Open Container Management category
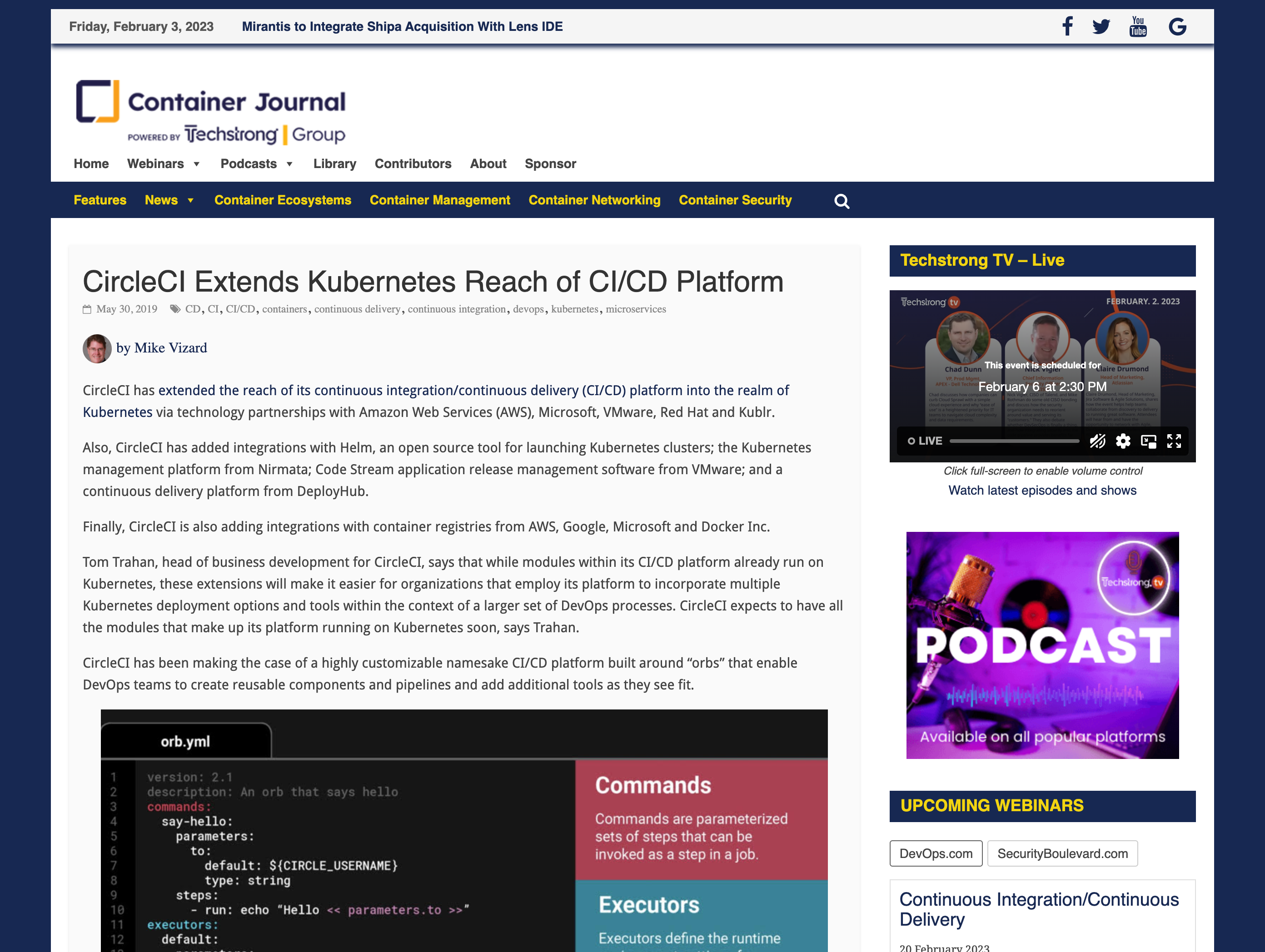The height and width of the screenshot is (952, 1265). (x=440, y=200)
